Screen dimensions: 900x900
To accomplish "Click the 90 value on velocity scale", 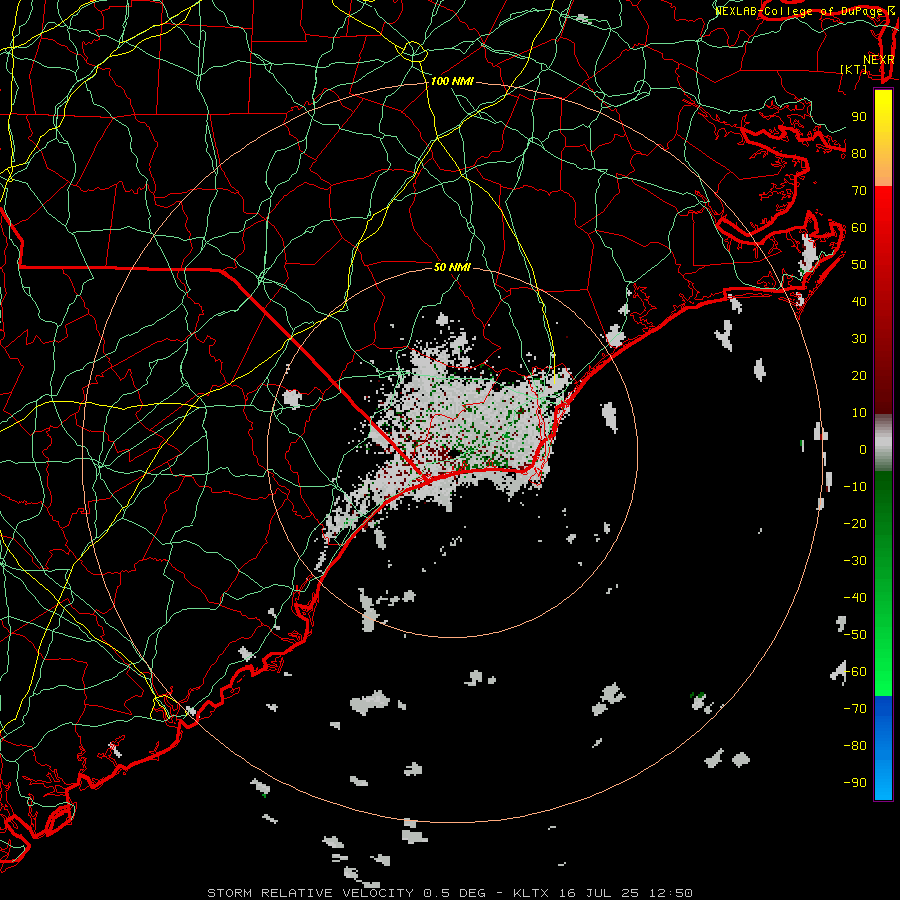I will (859, 117).
